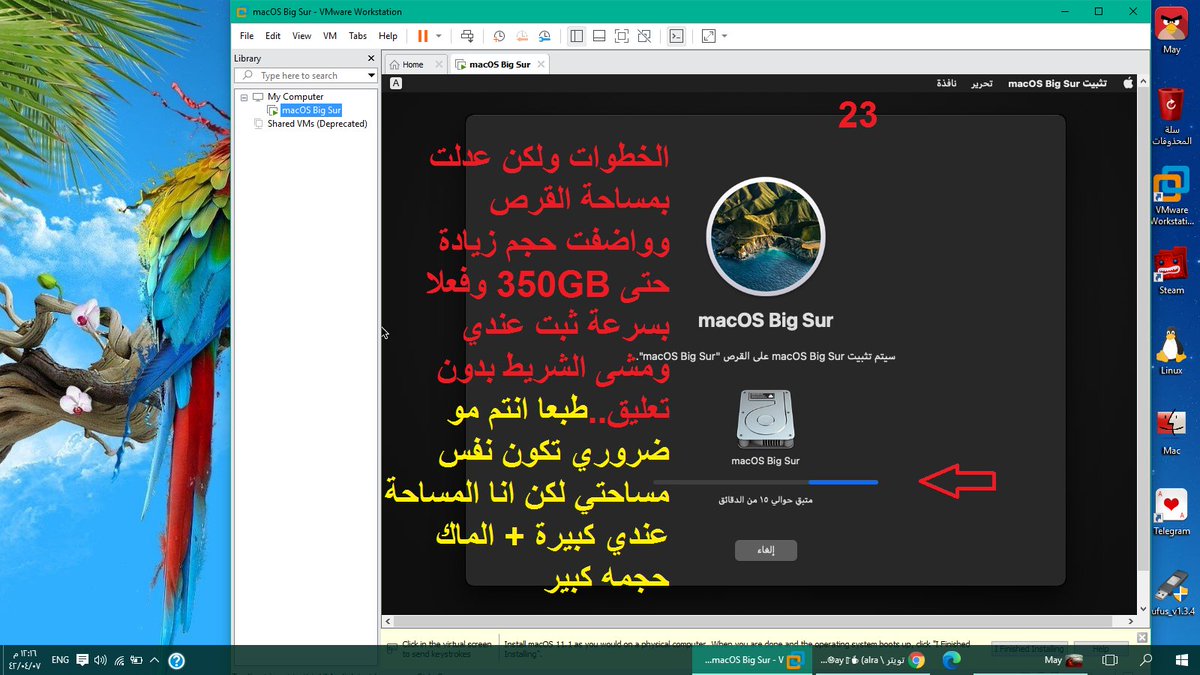Viewport: 1200px width, 675px height.
Task: Click the Unity mode toolbar icon
Action: click(645, 36)
